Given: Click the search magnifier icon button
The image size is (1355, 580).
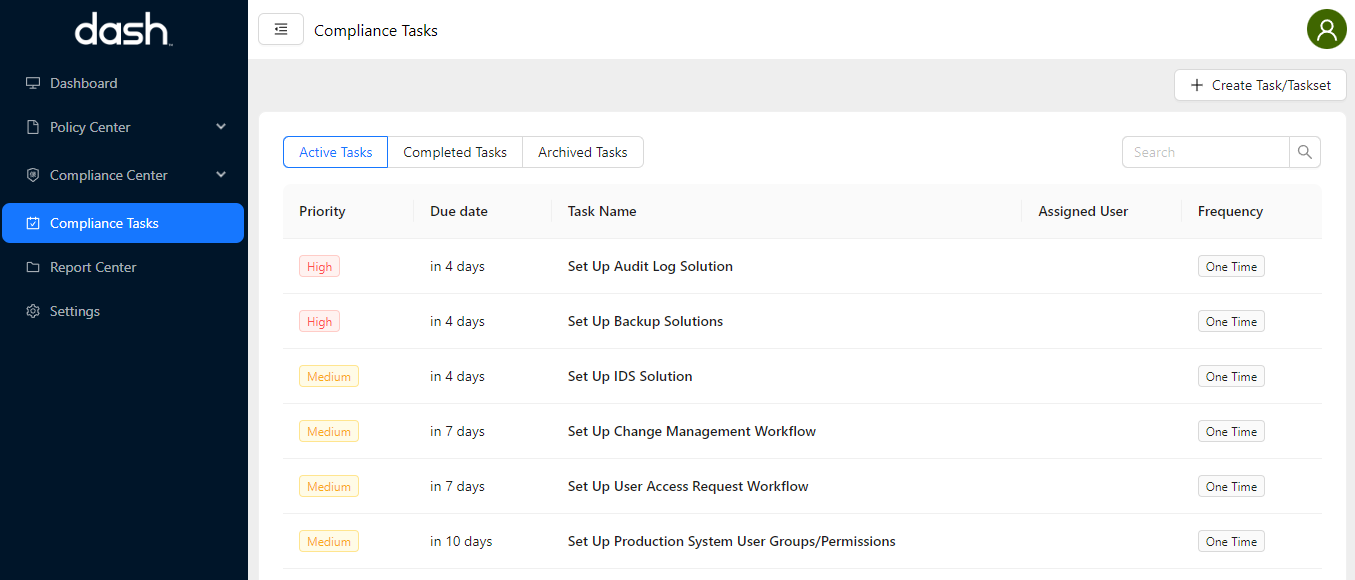Looking at the screenshot, I should pos(1304,152).
